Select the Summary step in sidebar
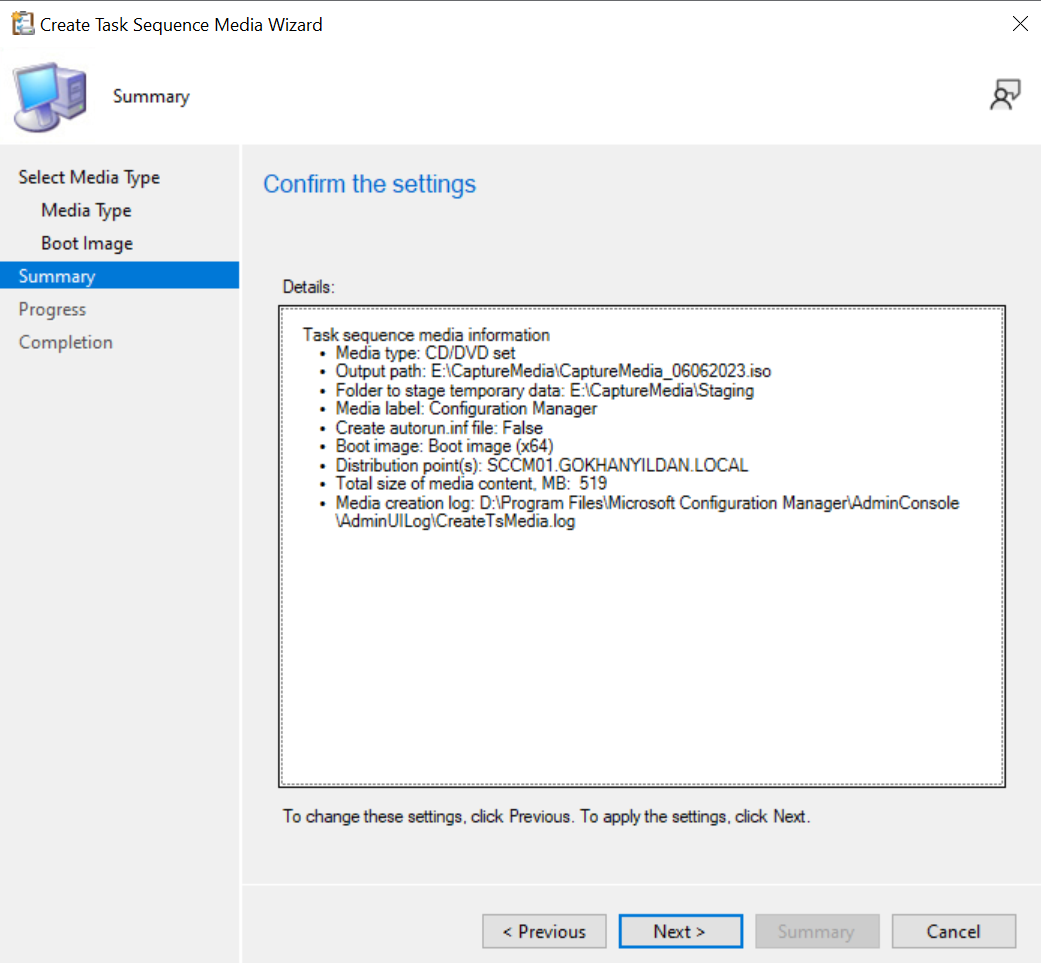This screenshot has height=963, width=1041. (x=120, y=275)
